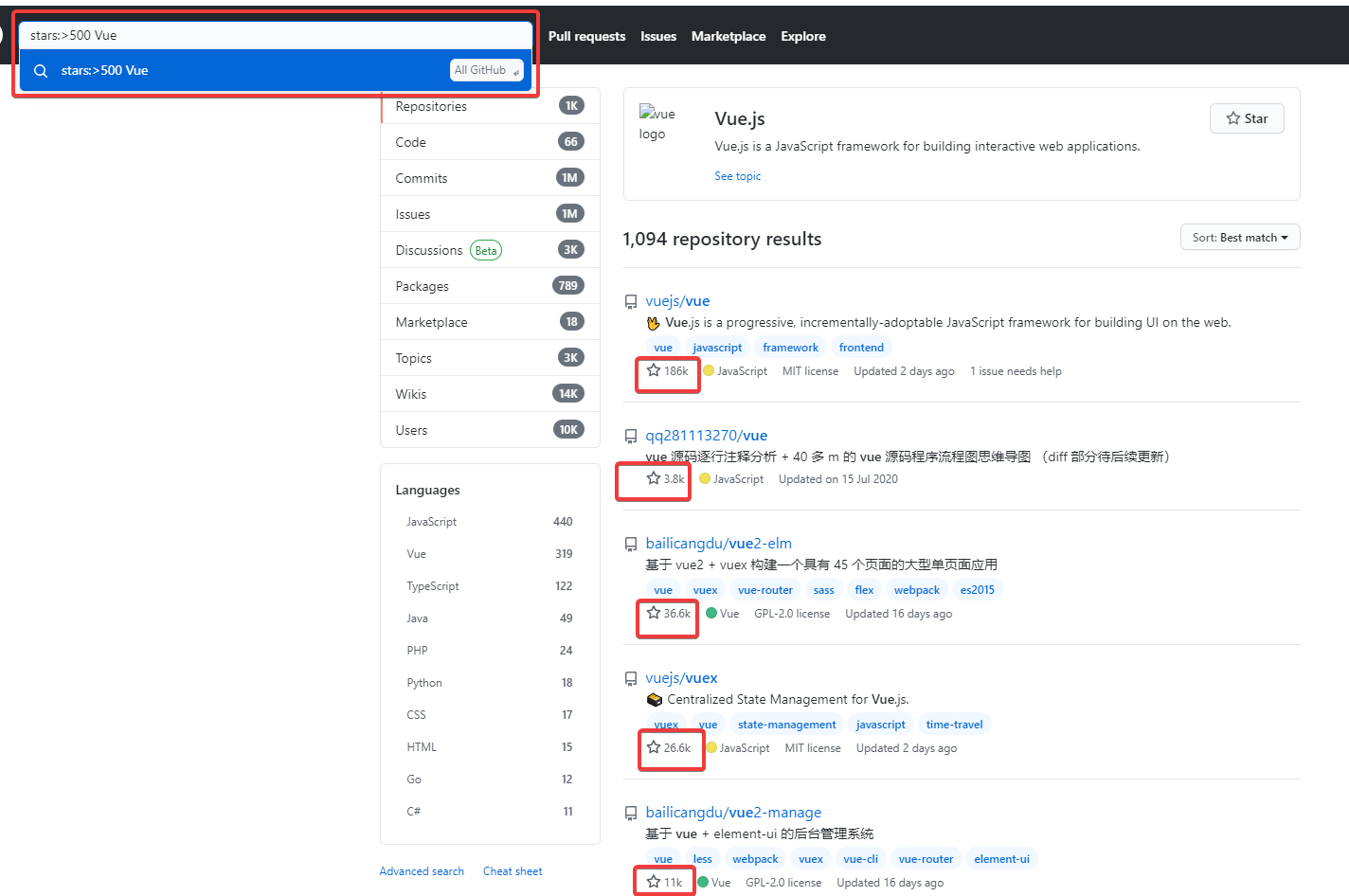Click the 'element-ui' topic tag
Screen dimensions: 1349x896
click(1001, 859)
